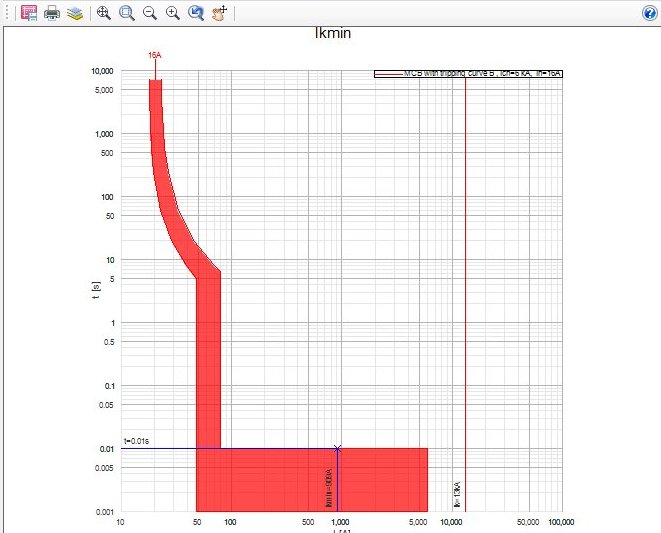Click the 10,000 time axis label
Screen dimensions: 661x533
pos(102,71)
